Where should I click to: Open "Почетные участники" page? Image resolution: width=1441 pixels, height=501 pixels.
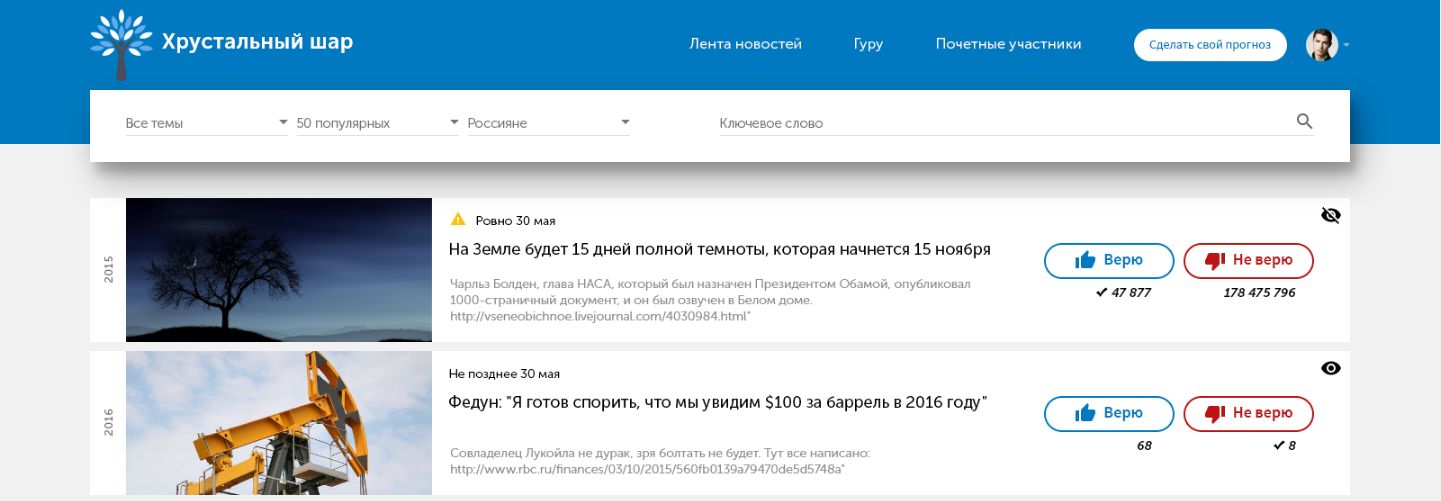tap(1008, 44)
